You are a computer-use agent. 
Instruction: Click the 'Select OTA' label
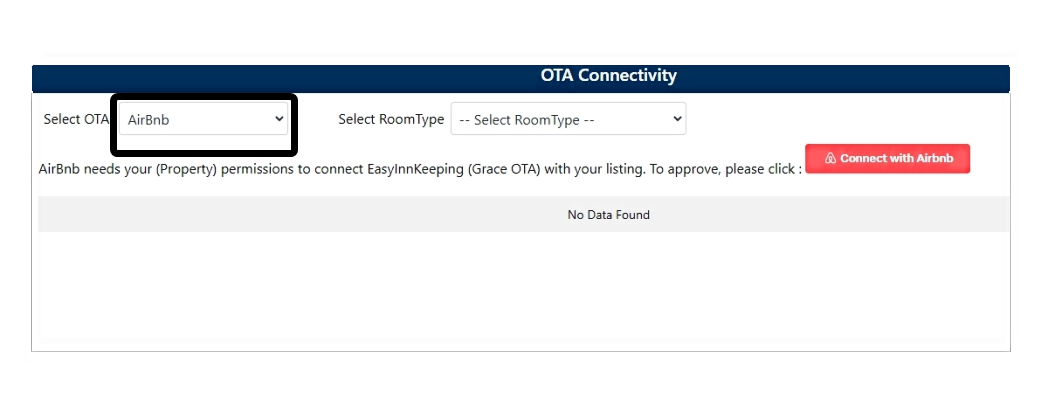76,119
